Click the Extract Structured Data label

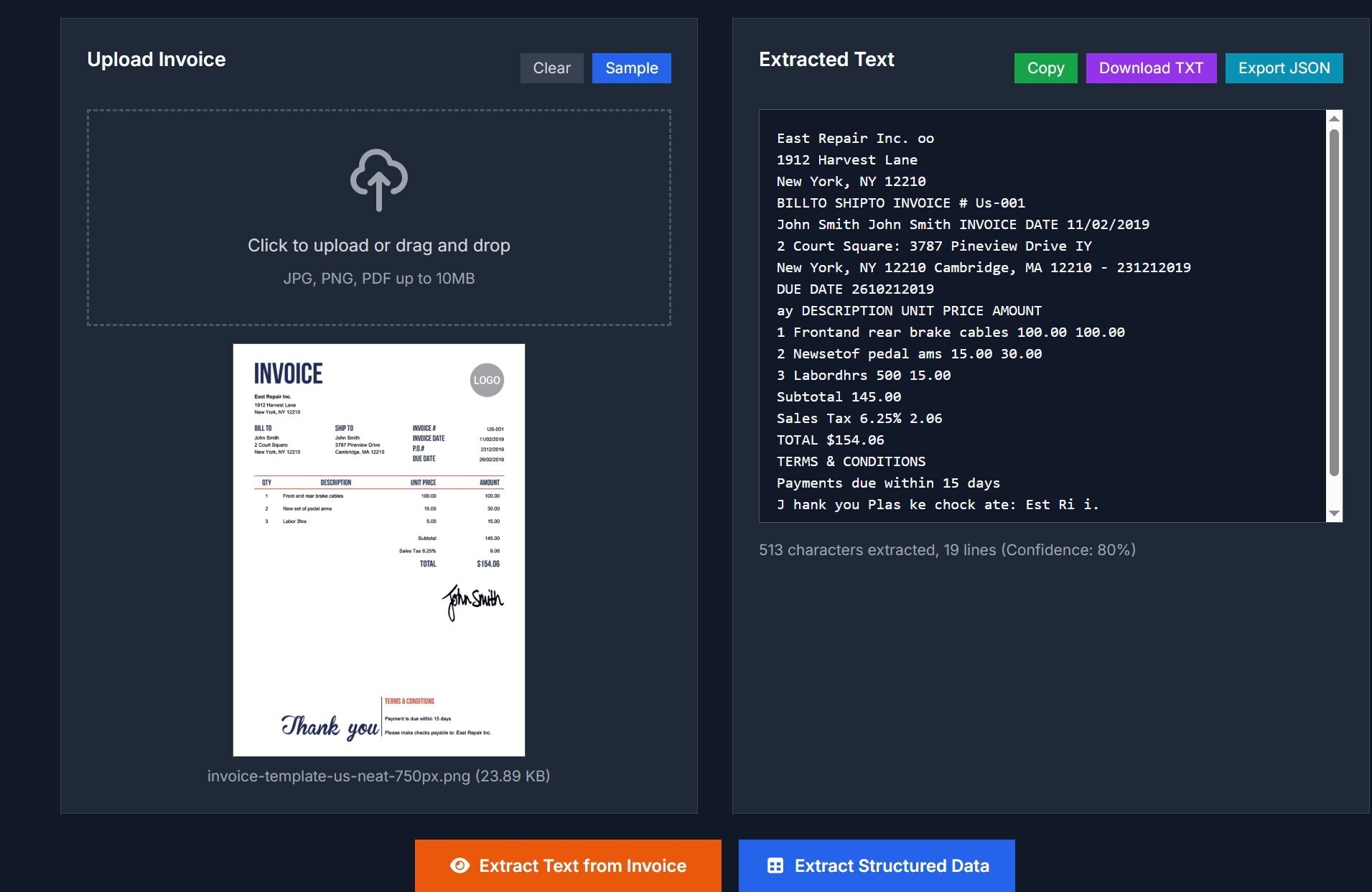click(891, 865)
